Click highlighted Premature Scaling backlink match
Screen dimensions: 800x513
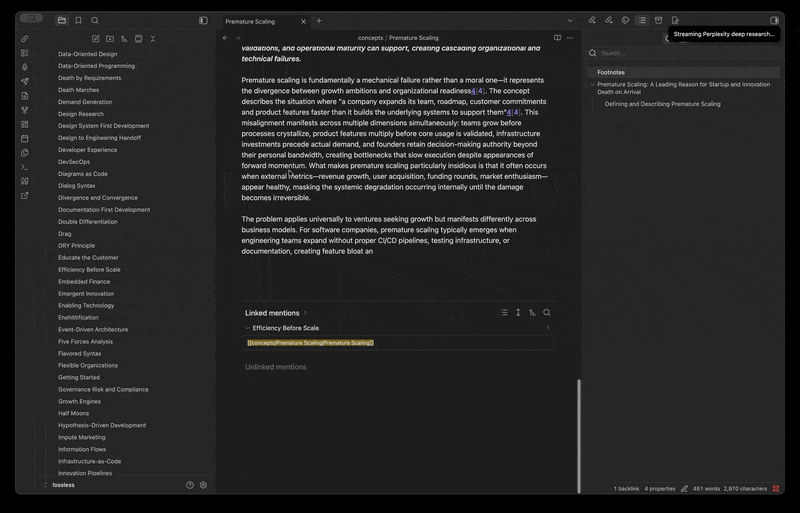(x=310, y=343)
